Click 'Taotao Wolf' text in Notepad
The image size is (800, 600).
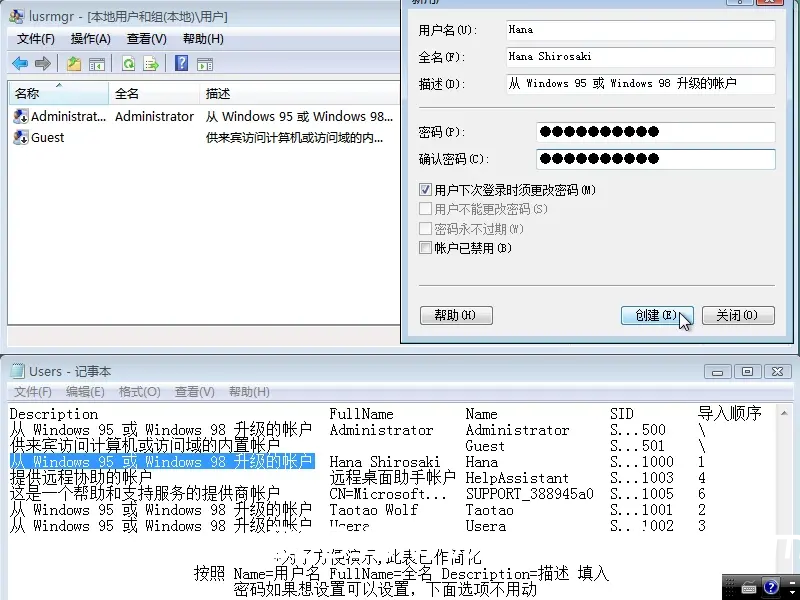(x=373, y=510)
